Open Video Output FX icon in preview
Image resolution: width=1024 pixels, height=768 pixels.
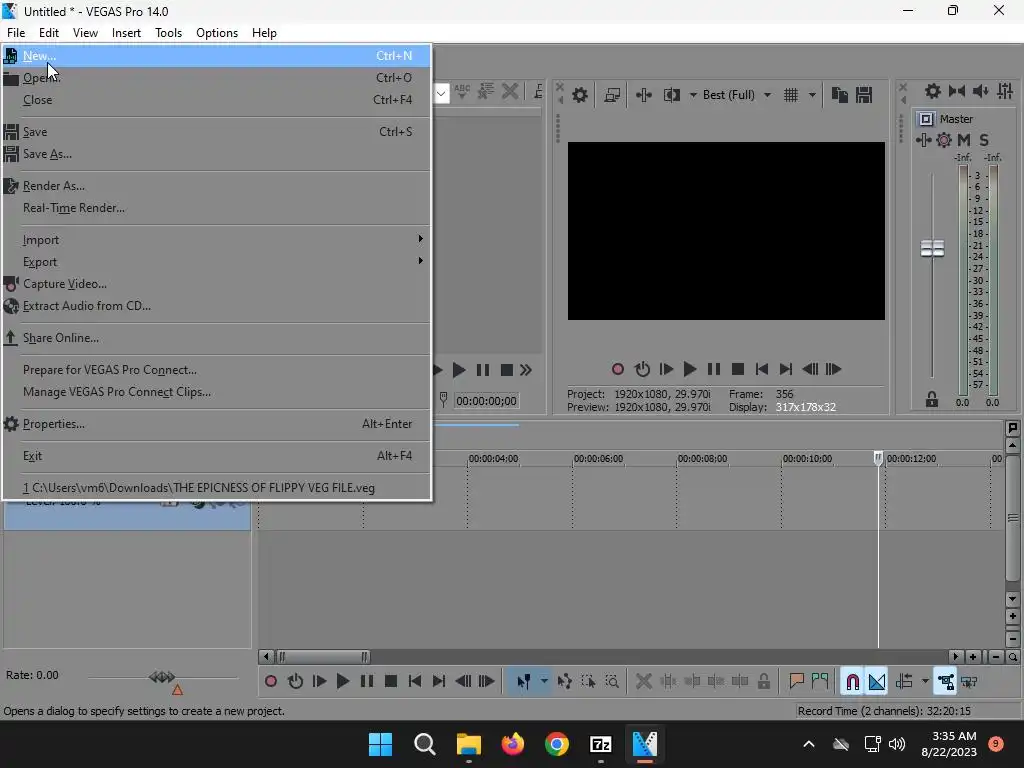(x=644, y=95)
